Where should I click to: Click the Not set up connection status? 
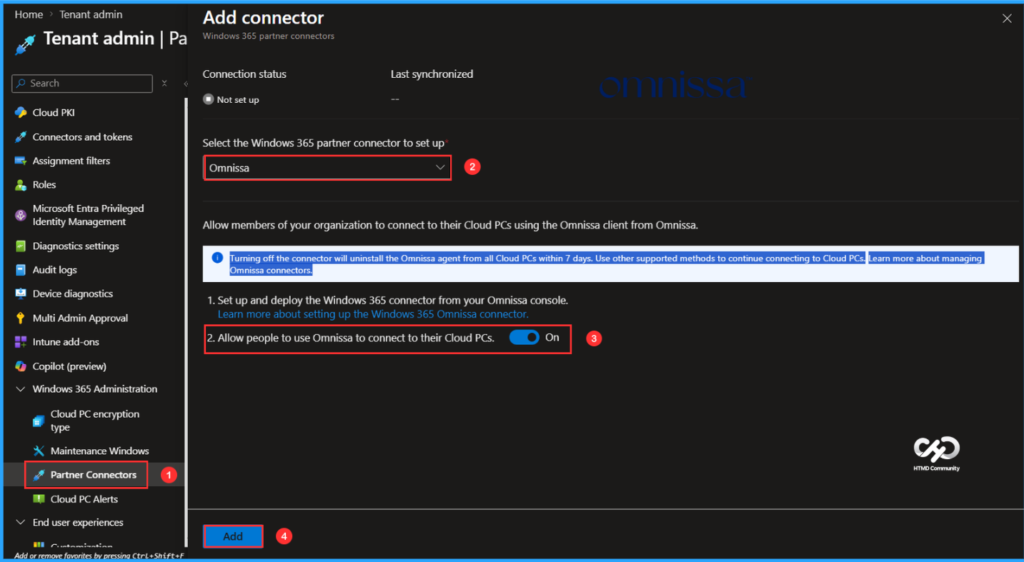click(231, 100)
